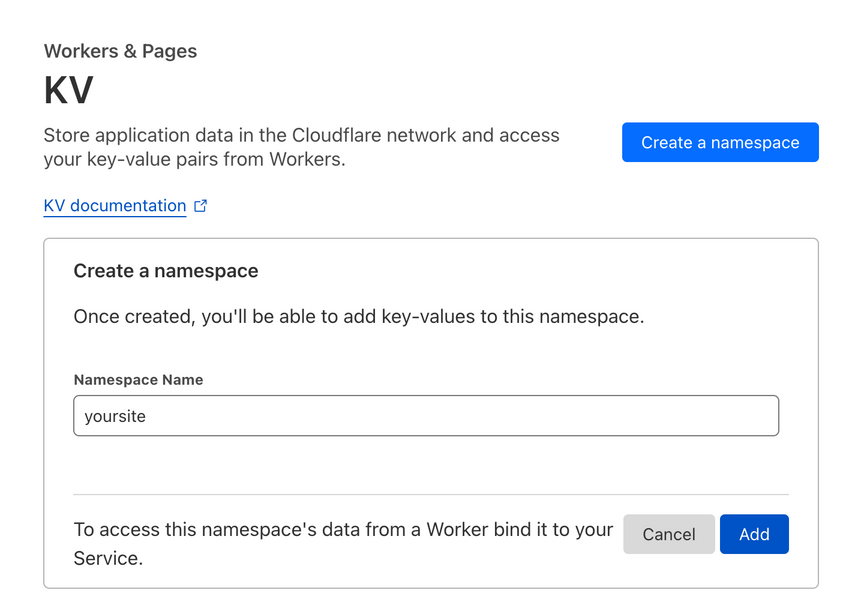852x611 pixels.
Task: Click the empty right end of the Namespace Name field
Action: pos(700,416)
